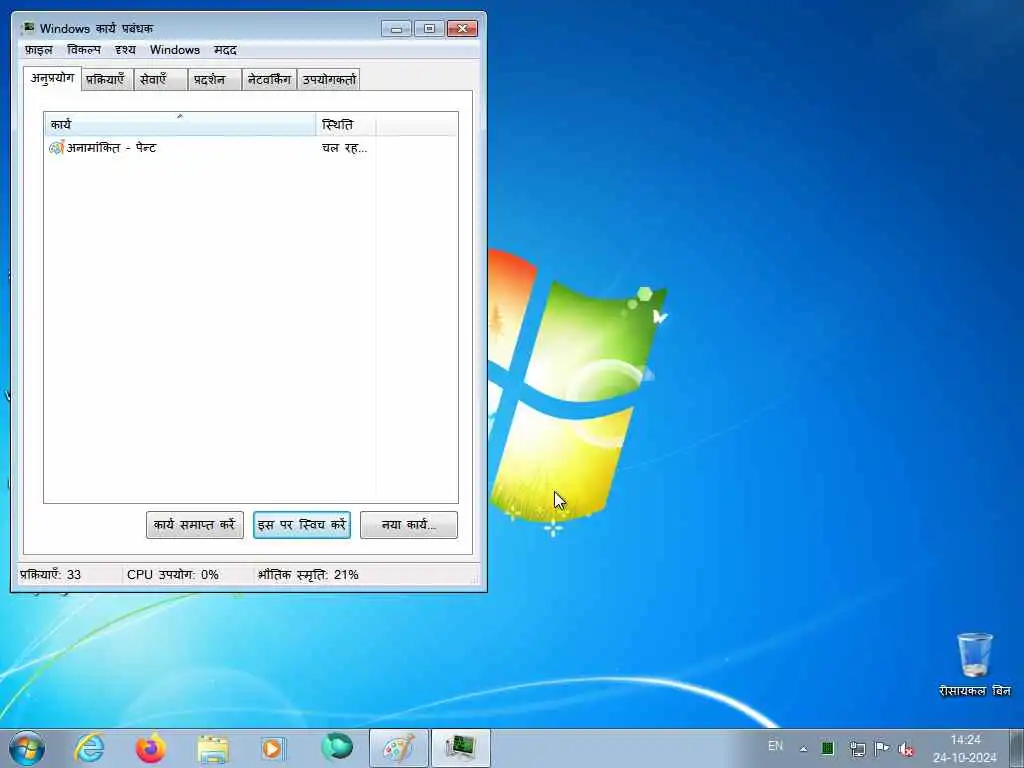Image resolution: width=1024 pixels, height=768 pixels.
Task: Minimize the Task Manager window
Action: pos(396,29)
